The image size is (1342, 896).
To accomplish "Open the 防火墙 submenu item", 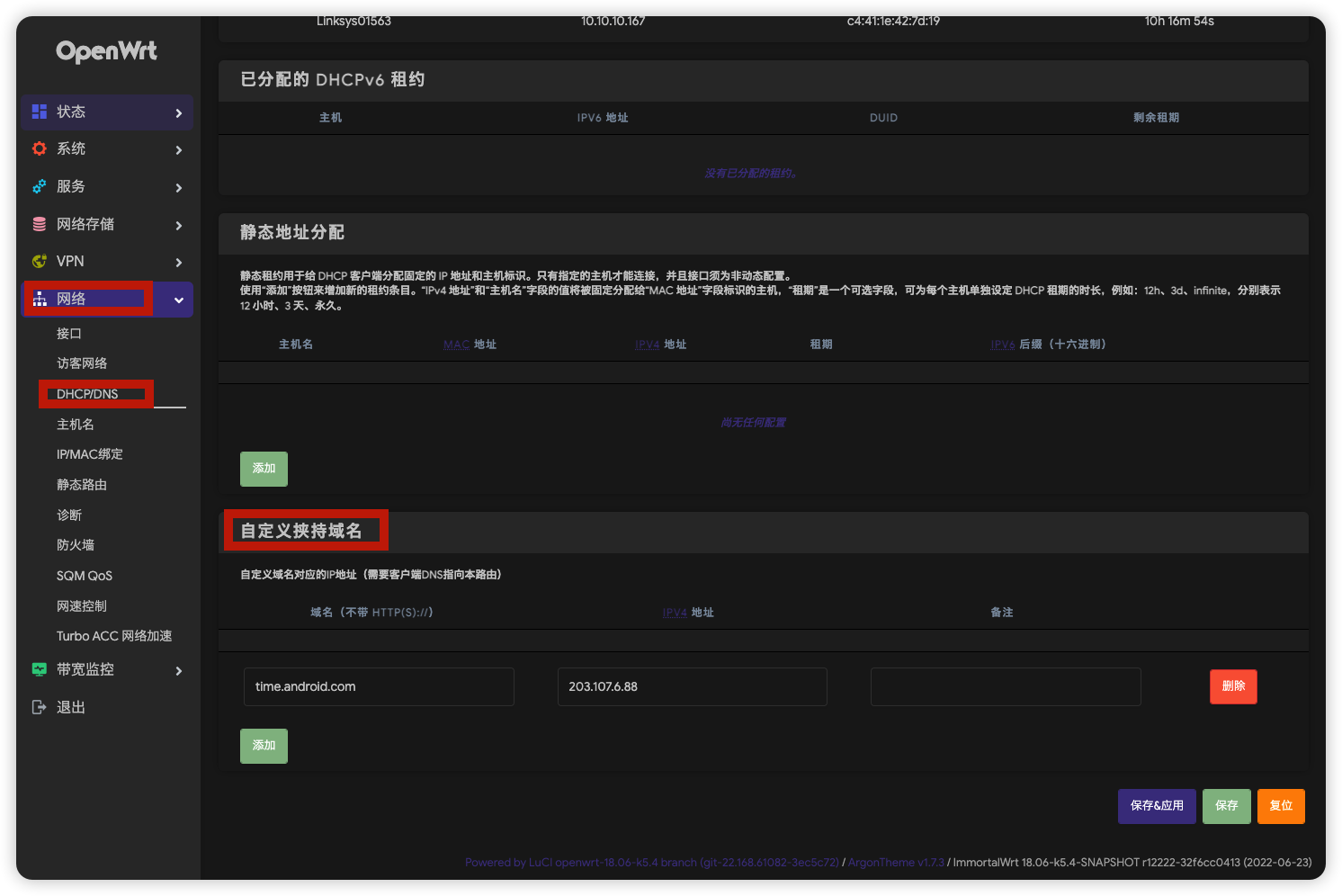I will tap(76, 545).
